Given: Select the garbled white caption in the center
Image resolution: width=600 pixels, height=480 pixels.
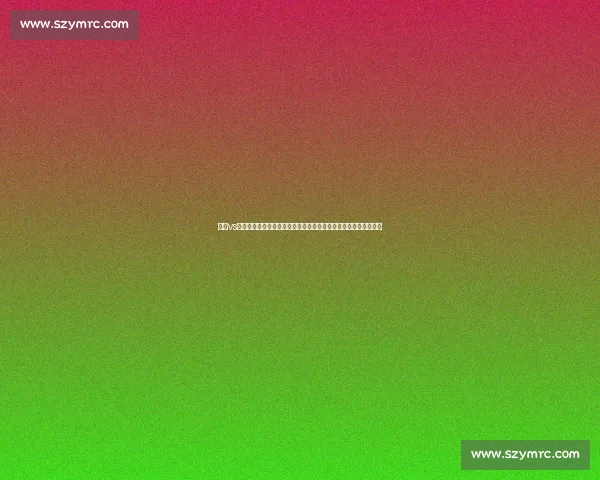Looking at the screenshot, I should click(300, 227).
